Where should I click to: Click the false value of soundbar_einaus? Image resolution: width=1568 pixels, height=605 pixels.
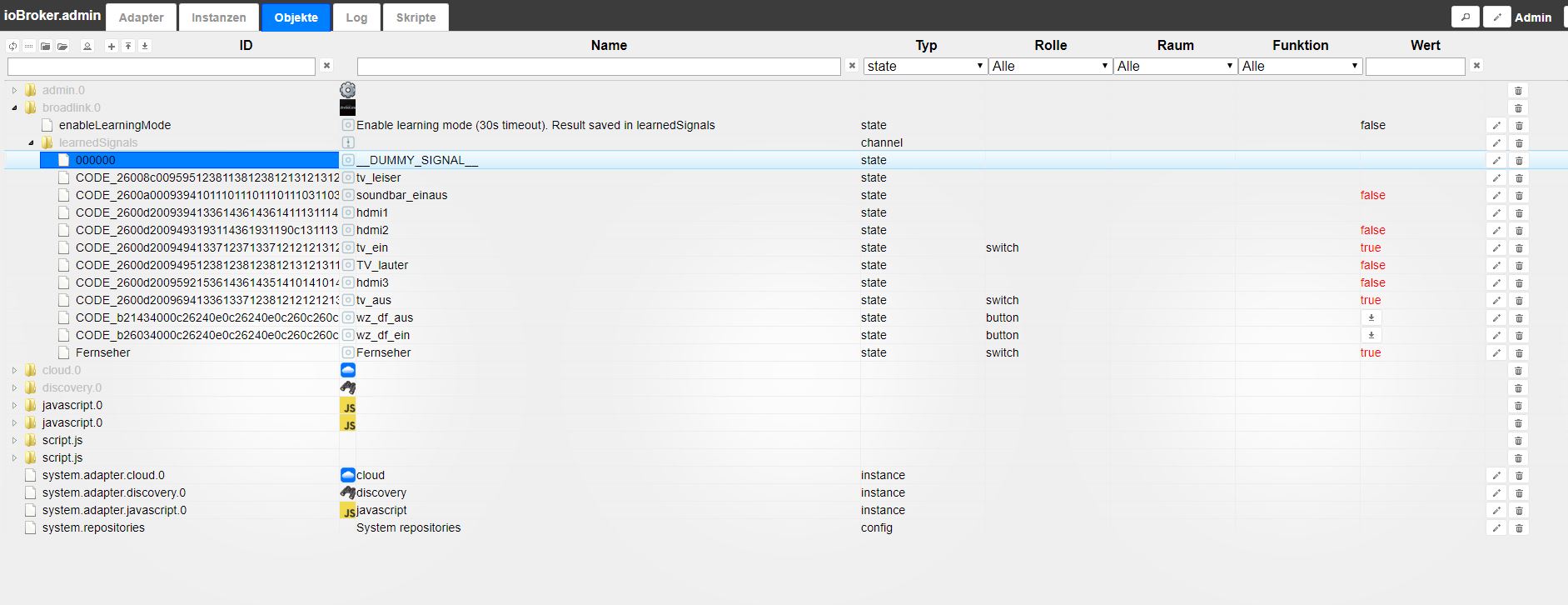1373,195
